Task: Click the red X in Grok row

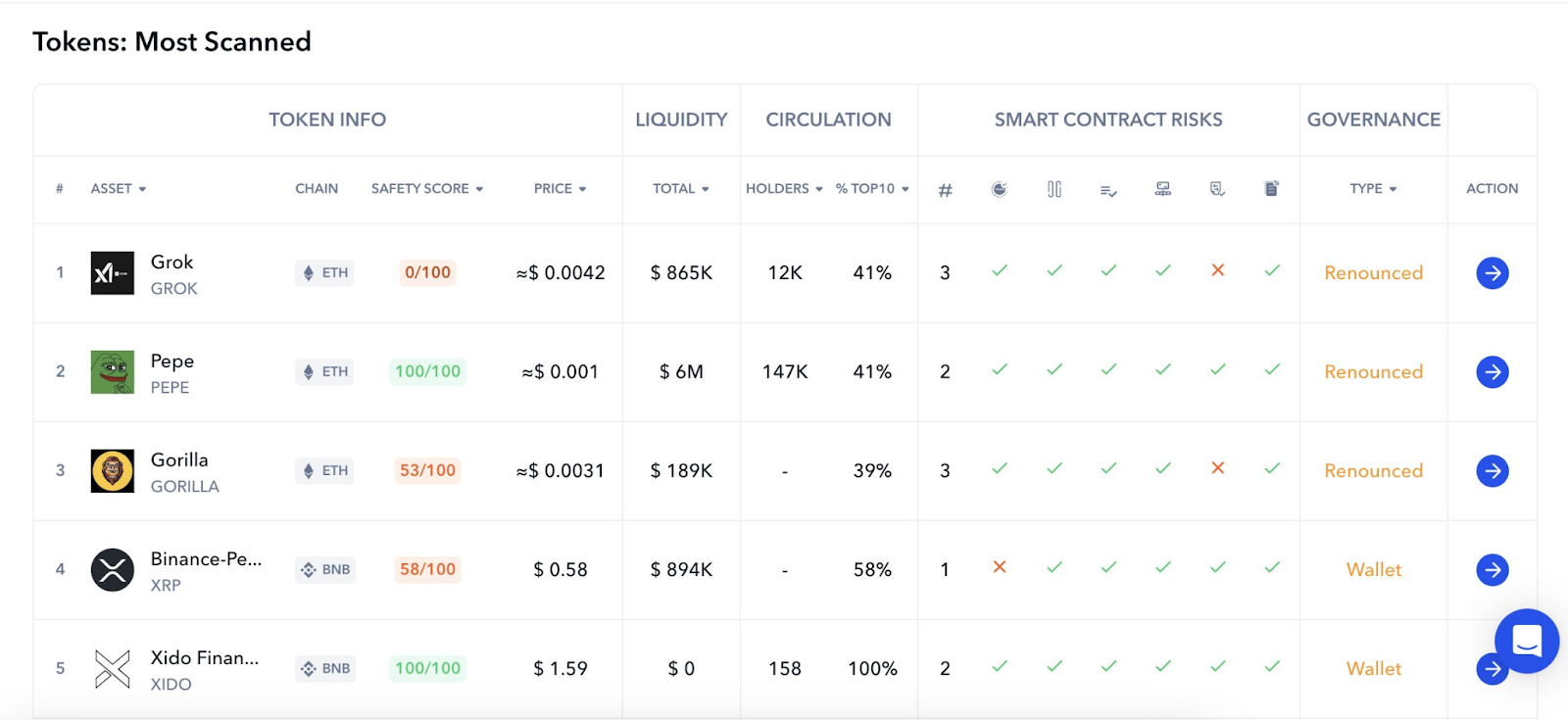Action: (x=1218, y=270)
